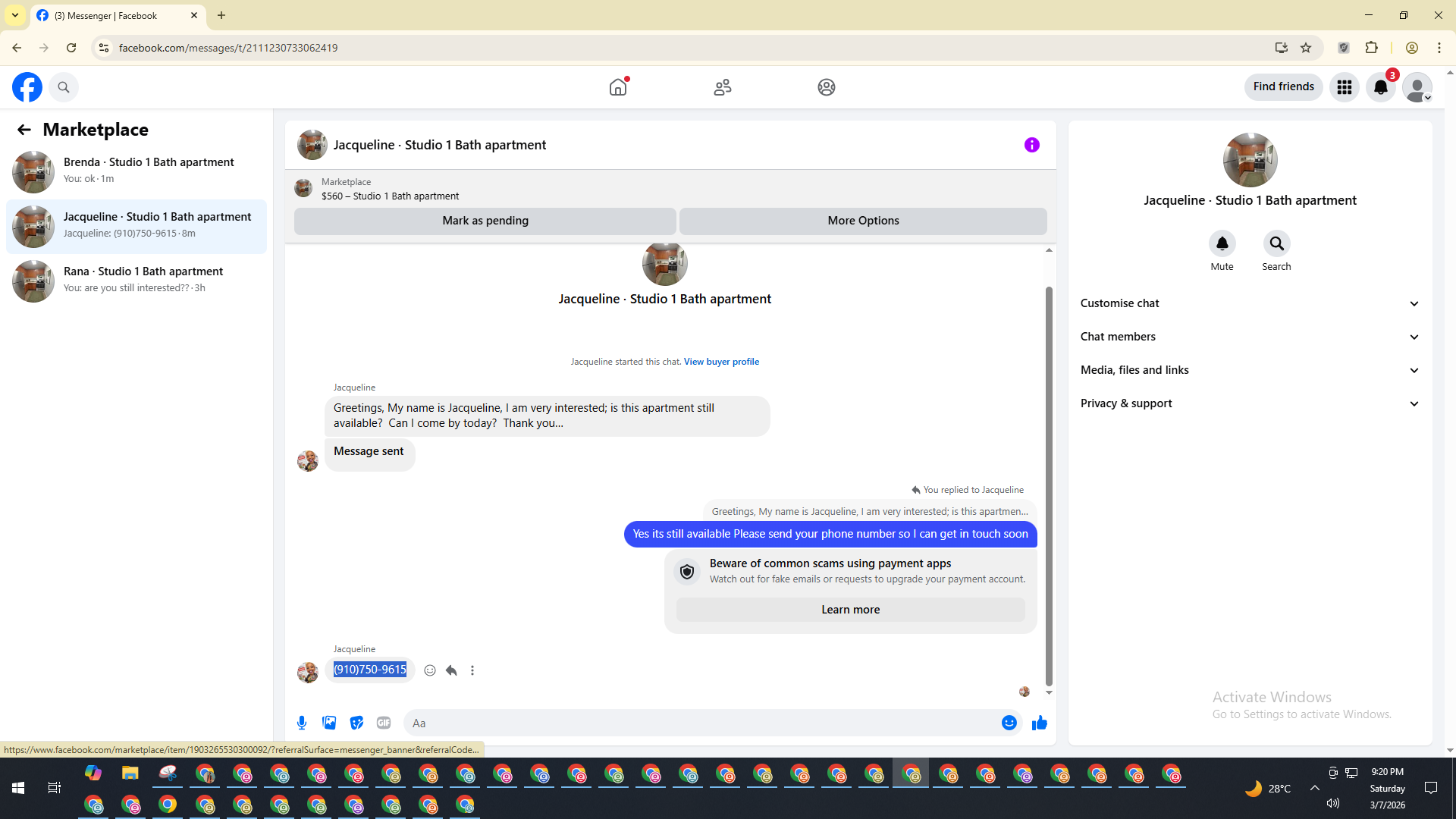Open more options for phone number message
The height and width of the screenshot is (819, 1456).
click(x=472, y=670)
